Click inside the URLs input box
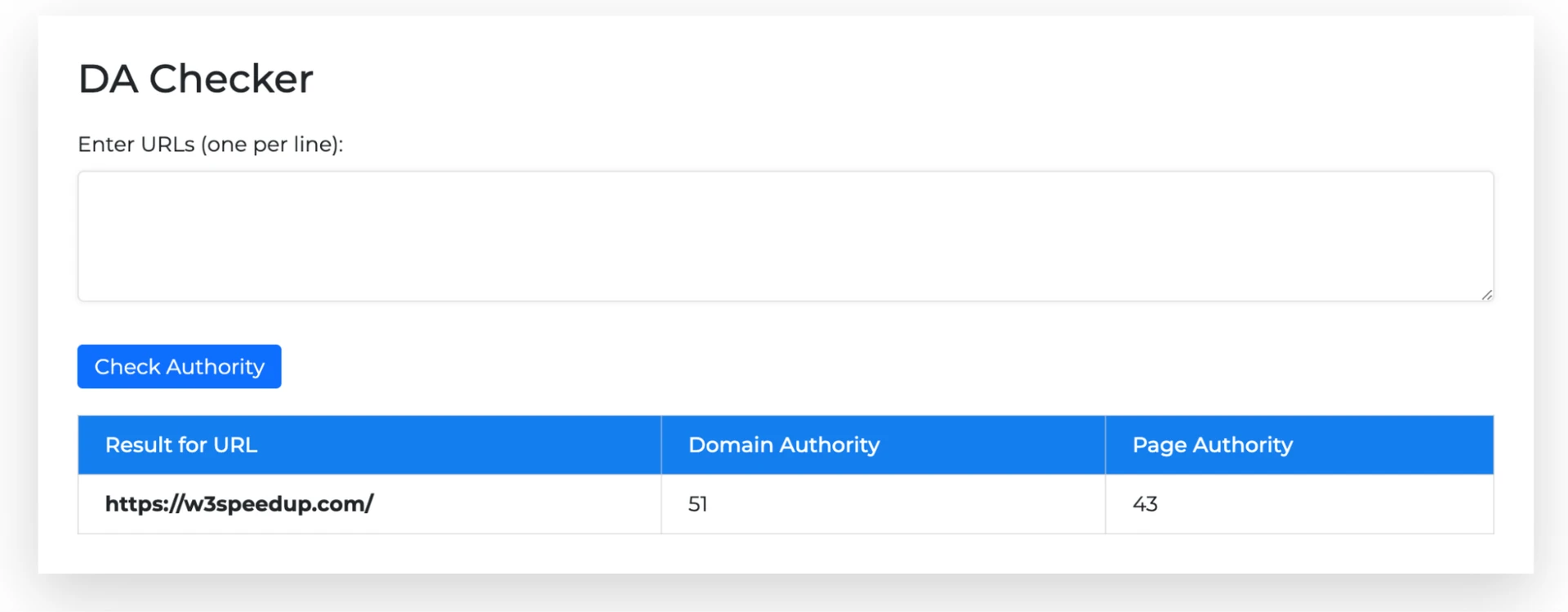The width and height of the screenshot is (1568, 612). click(x=784, y=235)
